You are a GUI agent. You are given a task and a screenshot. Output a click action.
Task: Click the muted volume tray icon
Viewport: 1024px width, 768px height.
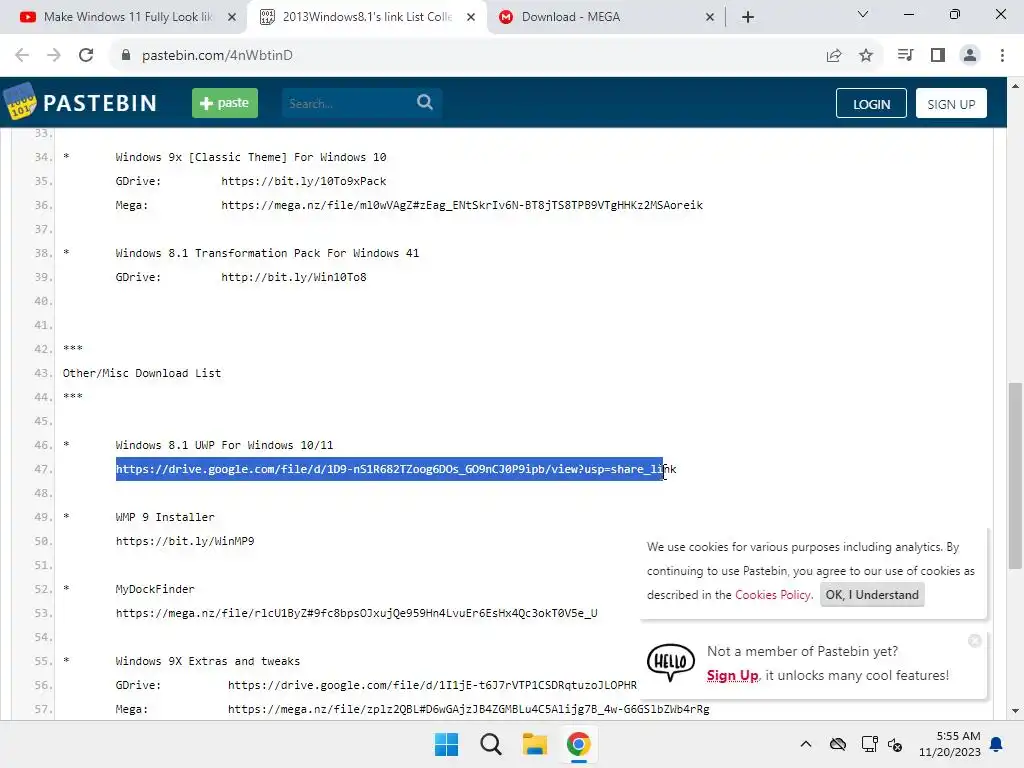click(895, 744)
